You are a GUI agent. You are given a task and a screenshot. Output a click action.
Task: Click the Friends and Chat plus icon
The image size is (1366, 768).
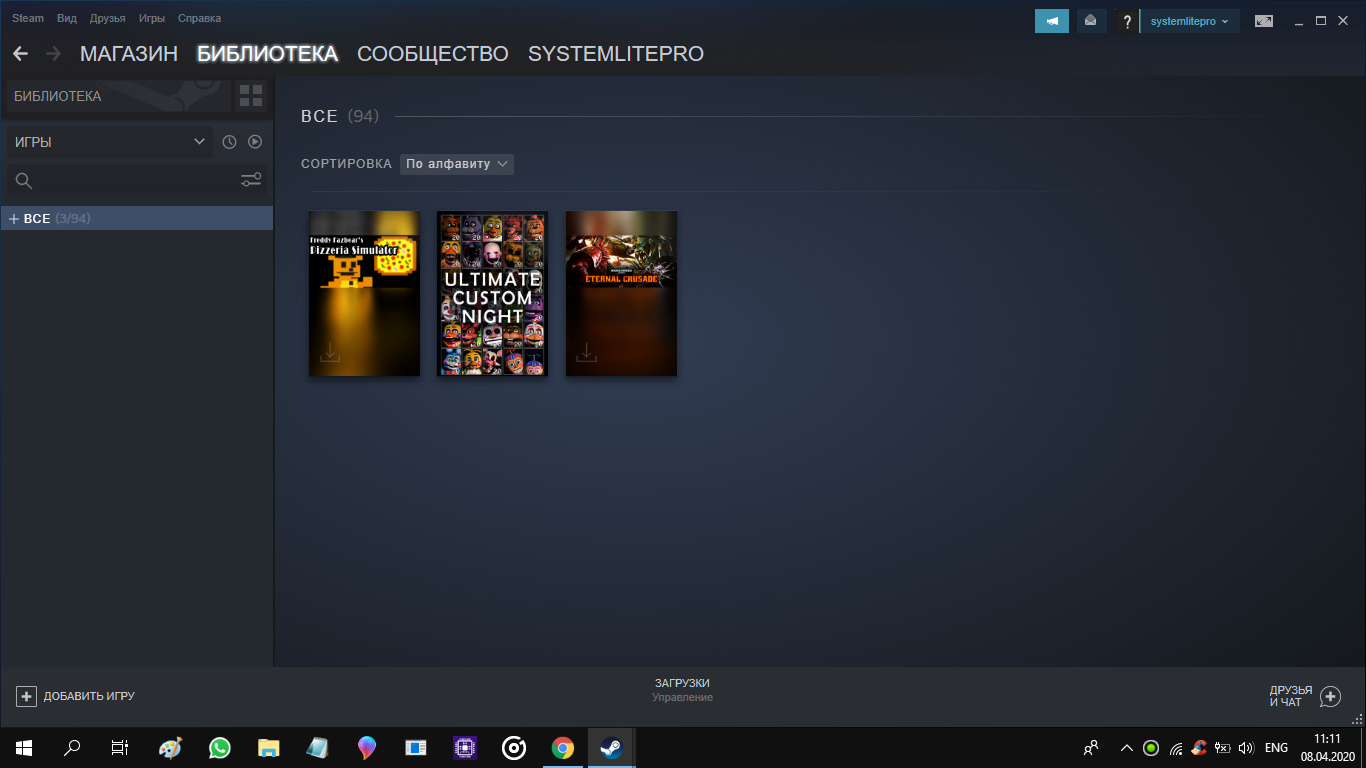click(x=1330, y=696)
